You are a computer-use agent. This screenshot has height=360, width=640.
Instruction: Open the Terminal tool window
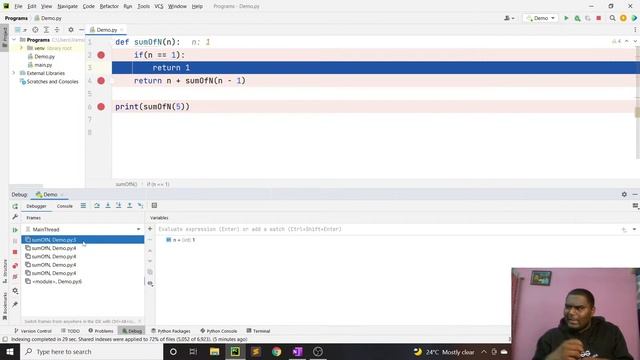(258, 331)
